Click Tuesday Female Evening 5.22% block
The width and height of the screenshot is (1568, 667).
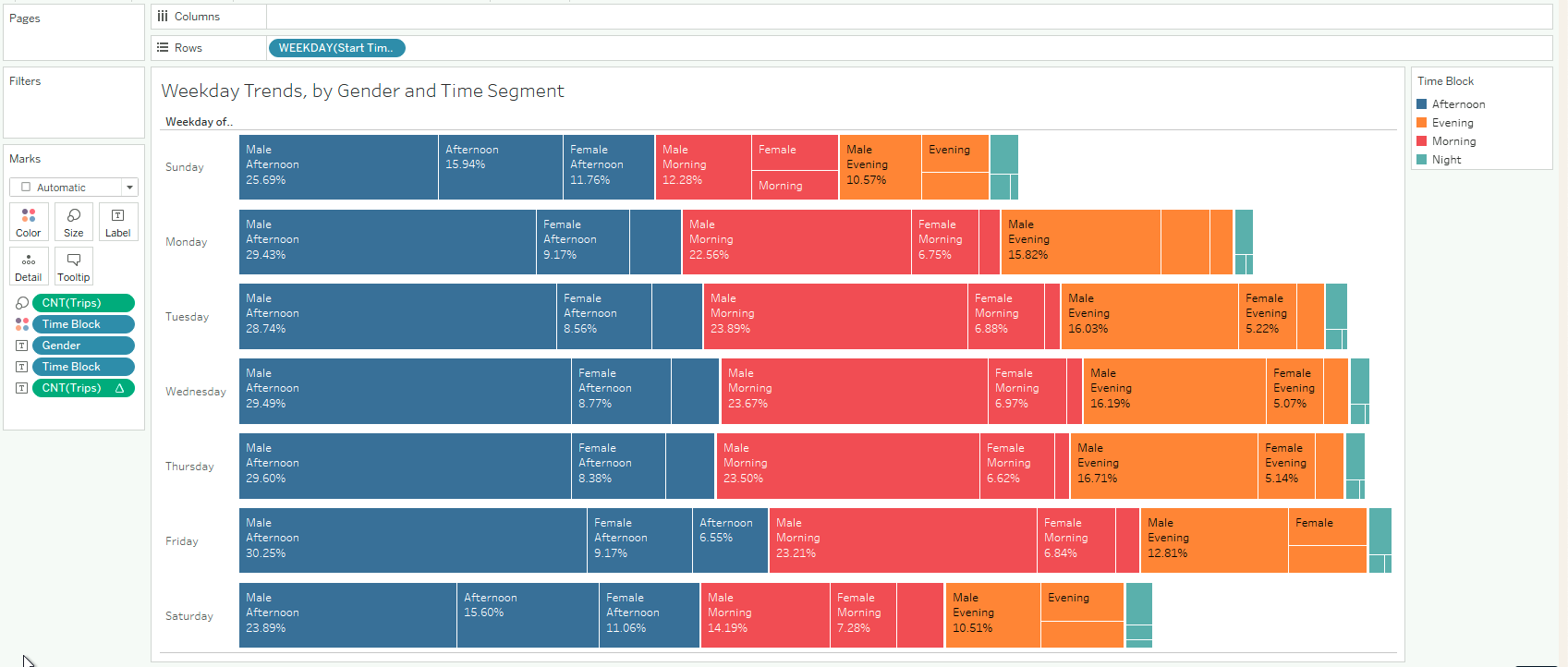(x=1268, y=317)
